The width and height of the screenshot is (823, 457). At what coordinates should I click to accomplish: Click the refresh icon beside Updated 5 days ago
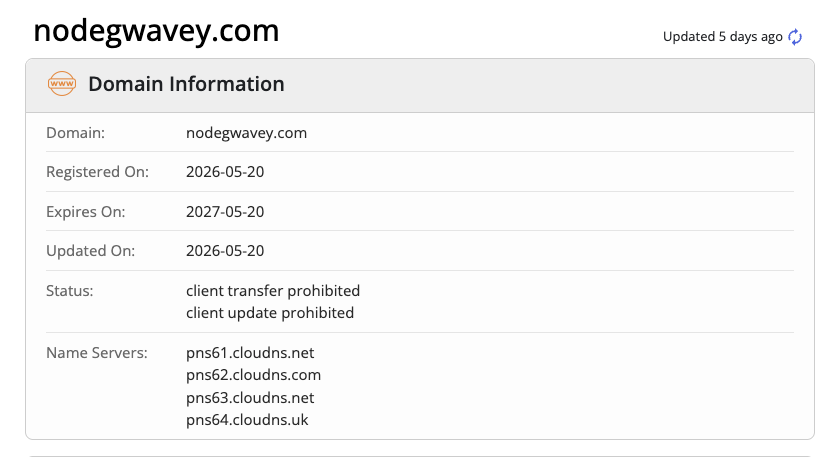coord(795,37)
